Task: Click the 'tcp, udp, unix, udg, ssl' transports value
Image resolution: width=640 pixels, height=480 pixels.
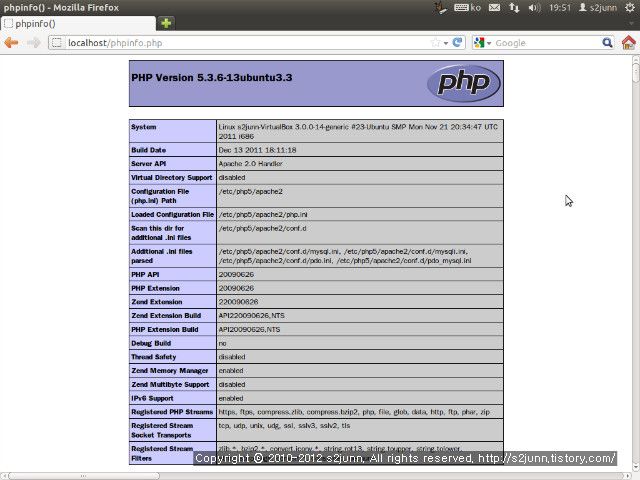Action: 284,425
